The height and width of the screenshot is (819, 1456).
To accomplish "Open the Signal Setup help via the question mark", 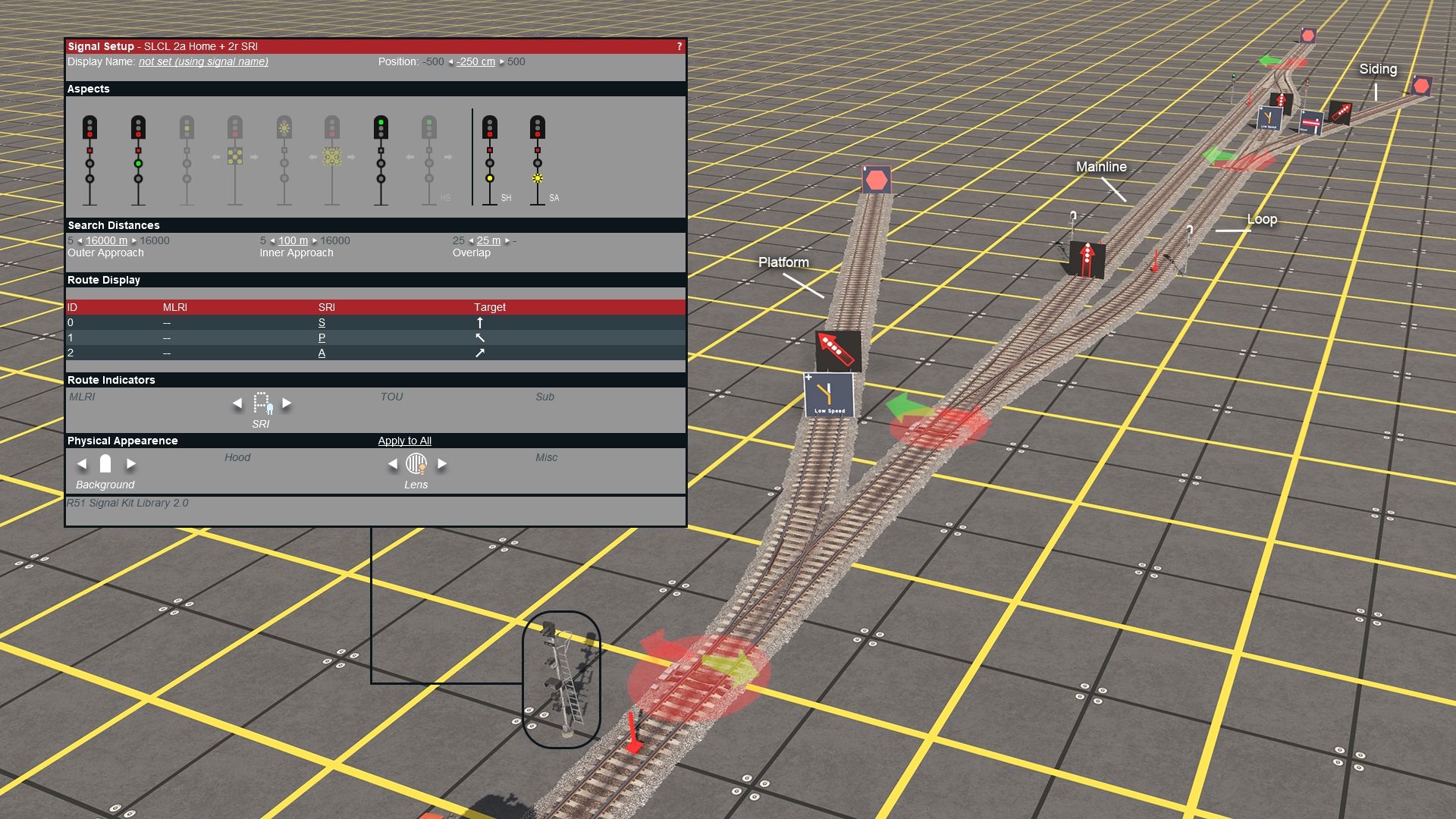I will click(680, 45).
